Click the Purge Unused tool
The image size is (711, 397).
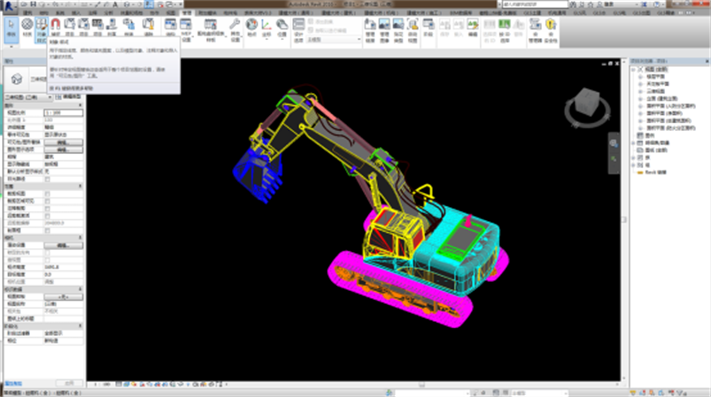coord(149,27)
